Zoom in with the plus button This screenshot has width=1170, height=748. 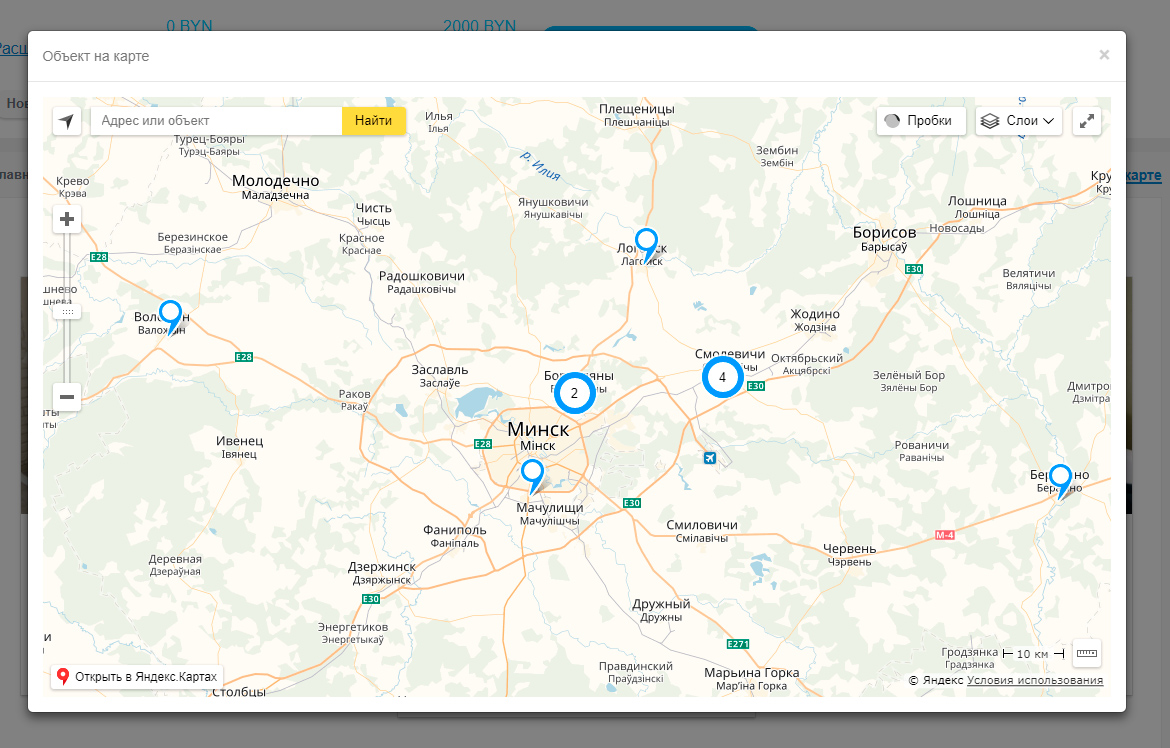(x=67, y=220)
